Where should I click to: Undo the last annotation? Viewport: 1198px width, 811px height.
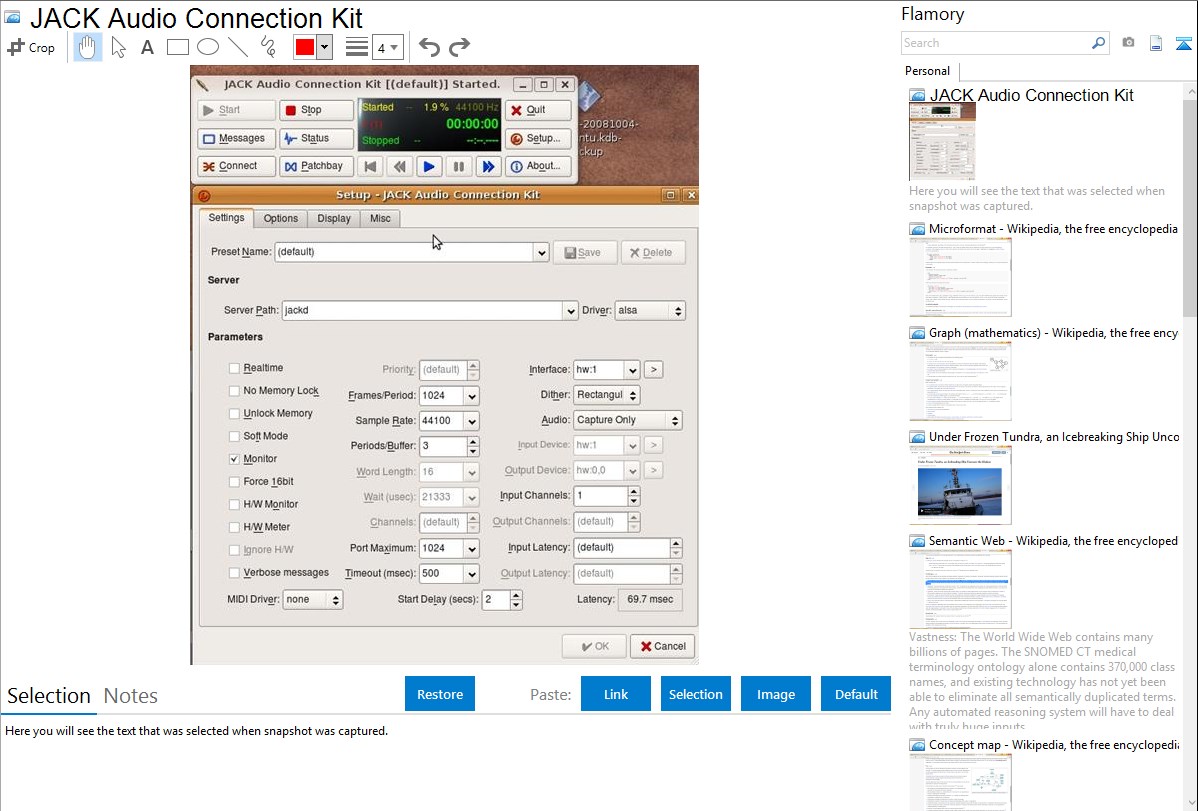(429, 47)
